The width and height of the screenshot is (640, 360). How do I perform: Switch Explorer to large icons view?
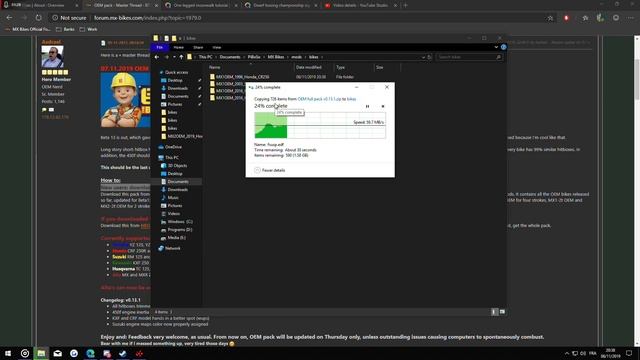point(502,312)
